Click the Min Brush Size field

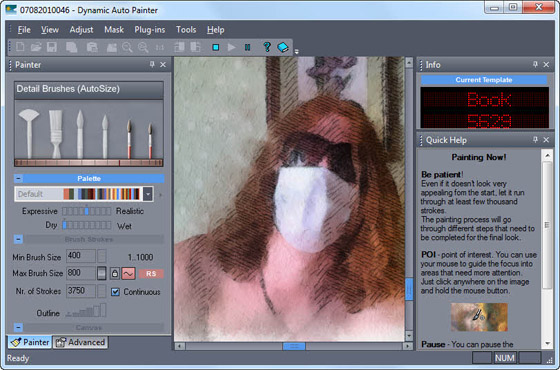click(81, 256)
